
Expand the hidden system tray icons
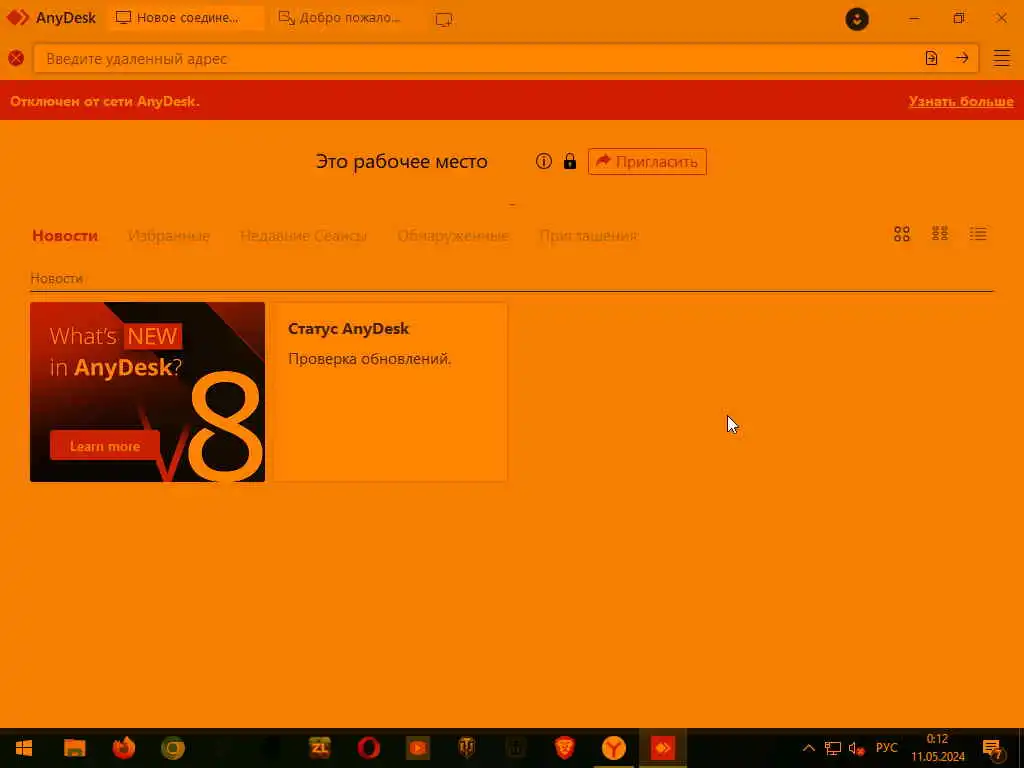coord(808,748)
